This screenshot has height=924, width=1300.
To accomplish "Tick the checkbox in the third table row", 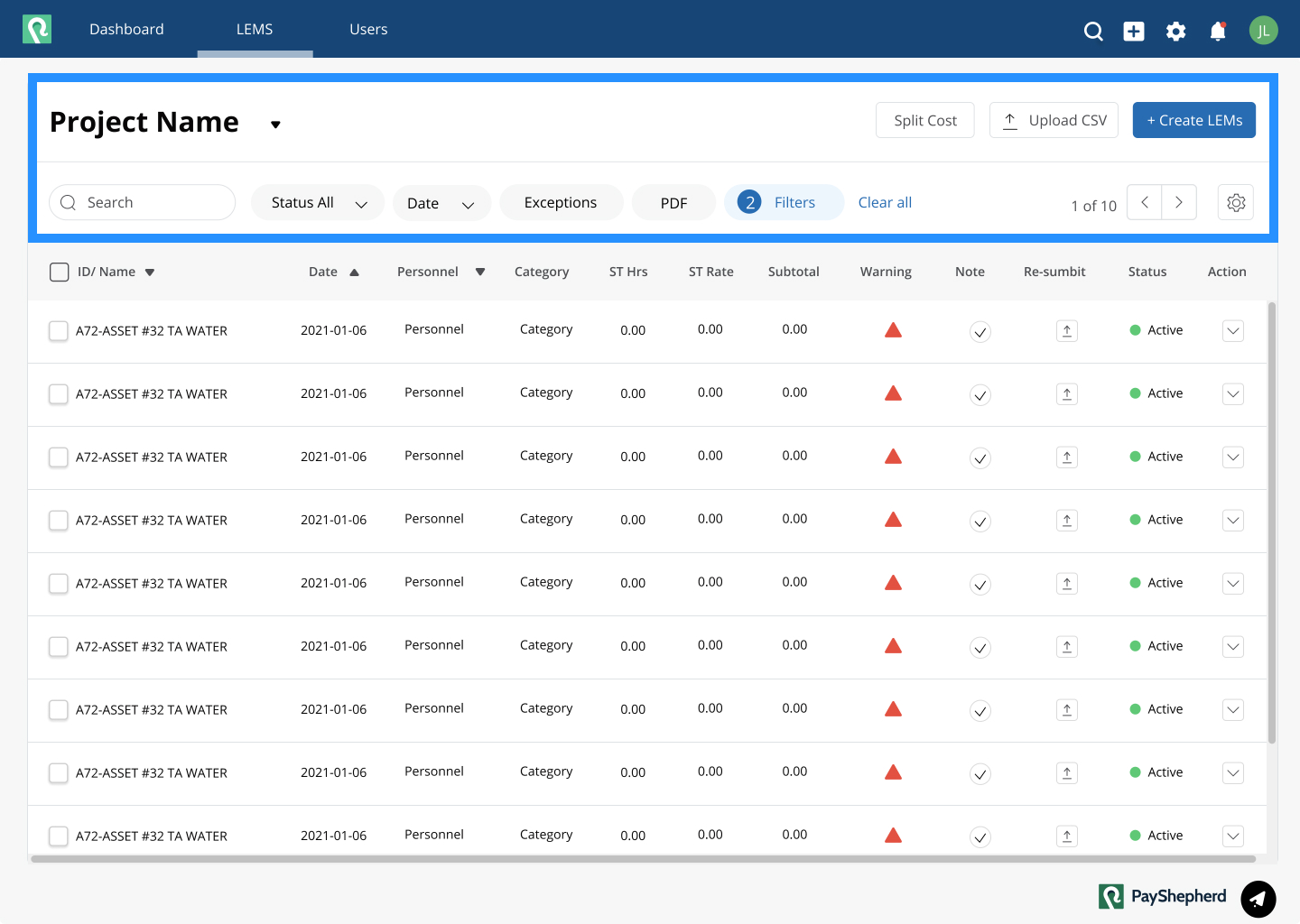I will (59, 457).
